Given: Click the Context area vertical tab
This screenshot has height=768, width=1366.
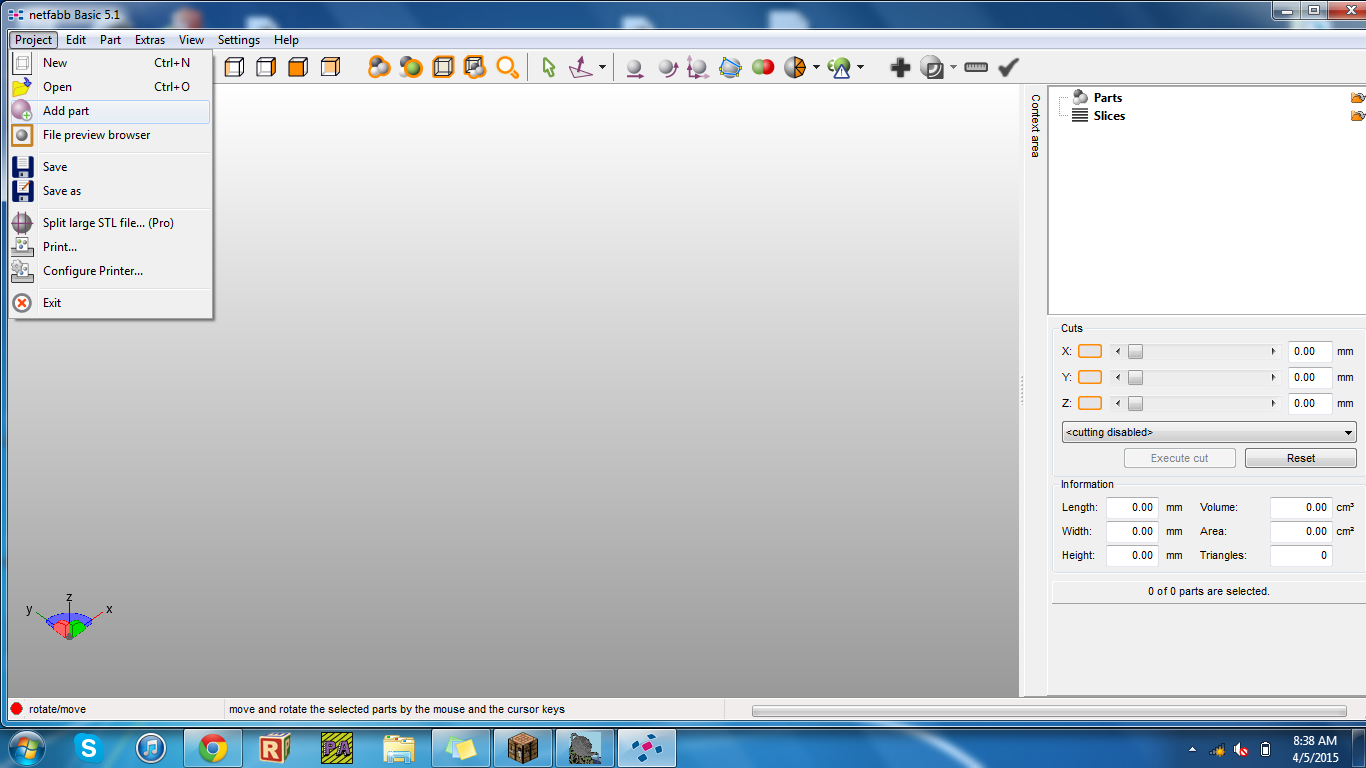Looking at the screenshot, I should pyautogui.click(x=1035, y=126).
